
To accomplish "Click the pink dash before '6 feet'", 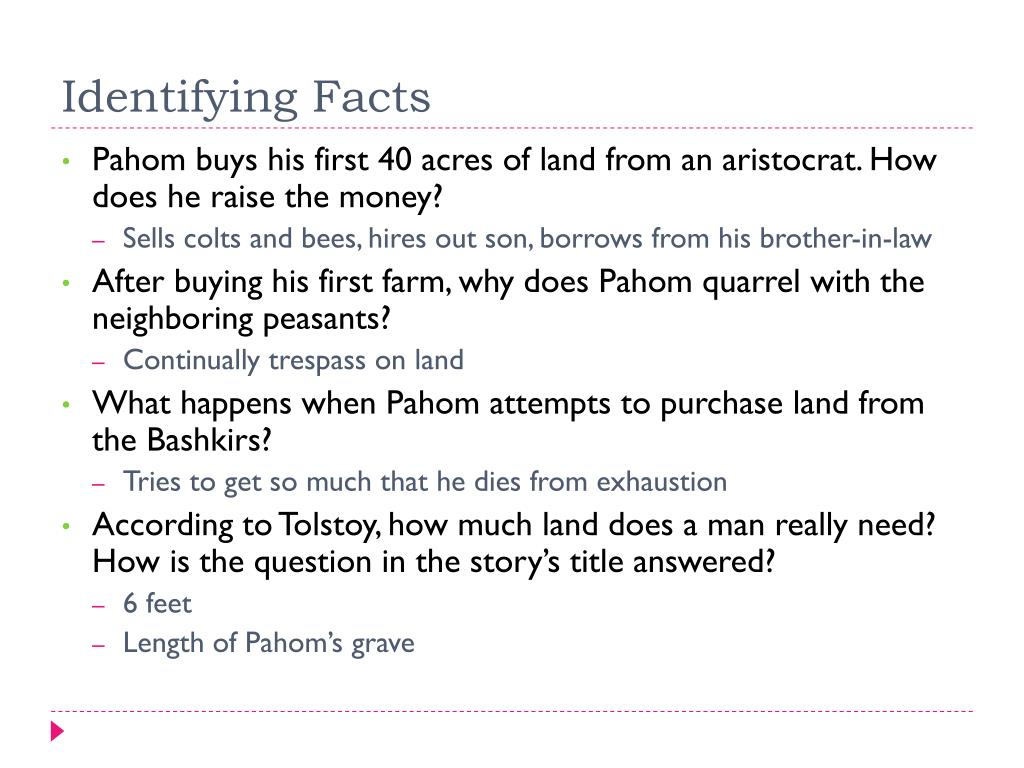I will click(x=99, y=605).
